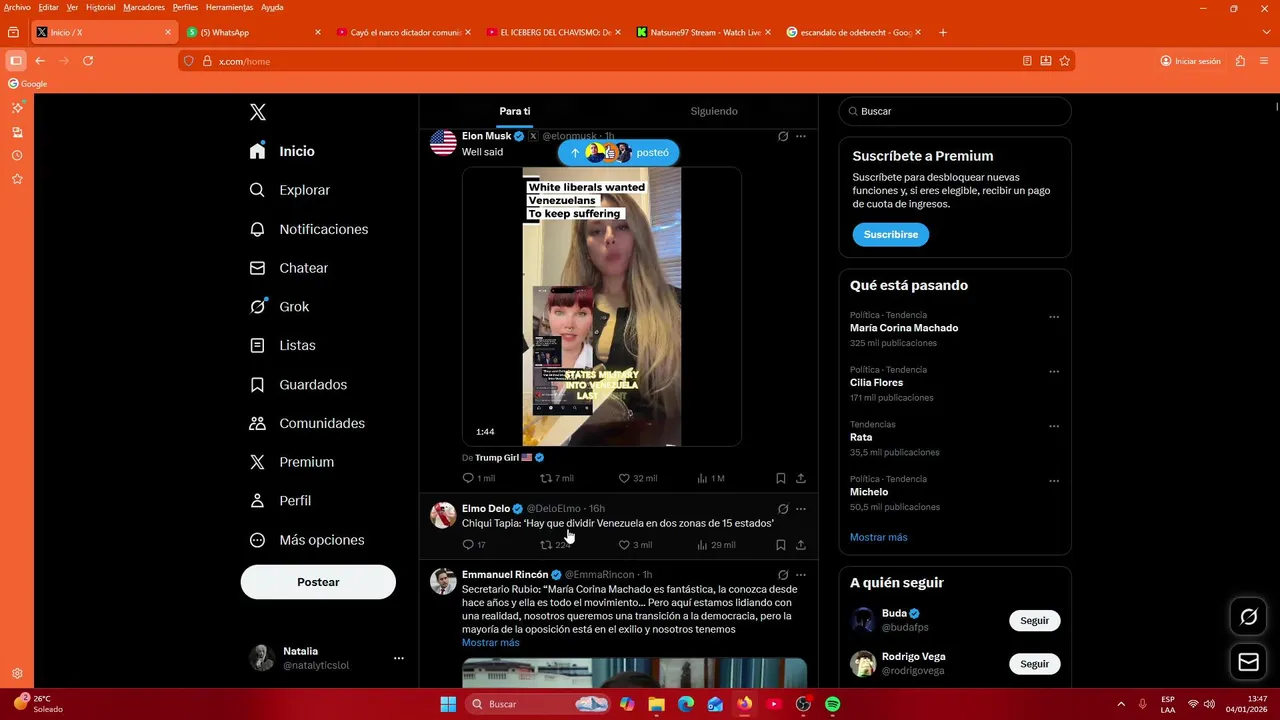Open Más opciones in sidebar
The height and width of the screenshot is (720, 1280).
(308, 540)
